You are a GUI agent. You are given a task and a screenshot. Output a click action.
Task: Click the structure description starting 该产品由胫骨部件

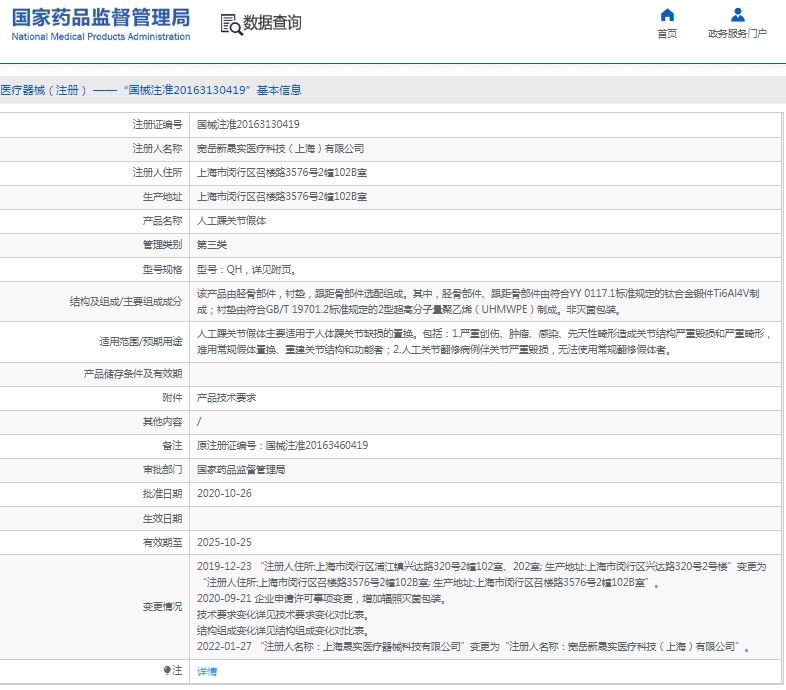pos(478,301)
